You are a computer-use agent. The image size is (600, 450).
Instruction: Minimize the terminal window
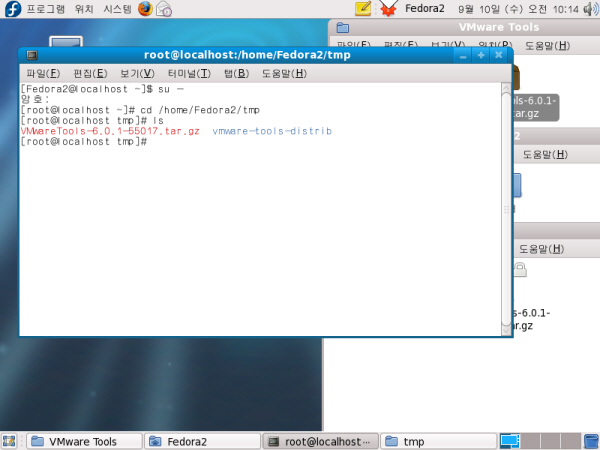click(x=463, y=56)
